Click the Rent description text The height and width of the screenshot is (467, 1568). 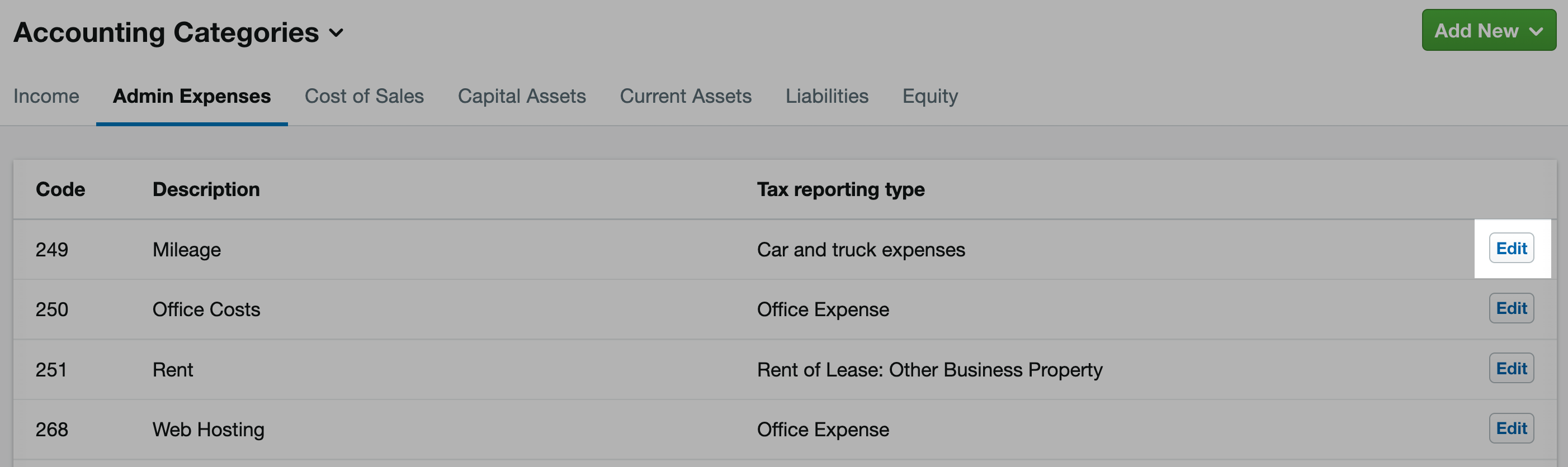point(172,370)
